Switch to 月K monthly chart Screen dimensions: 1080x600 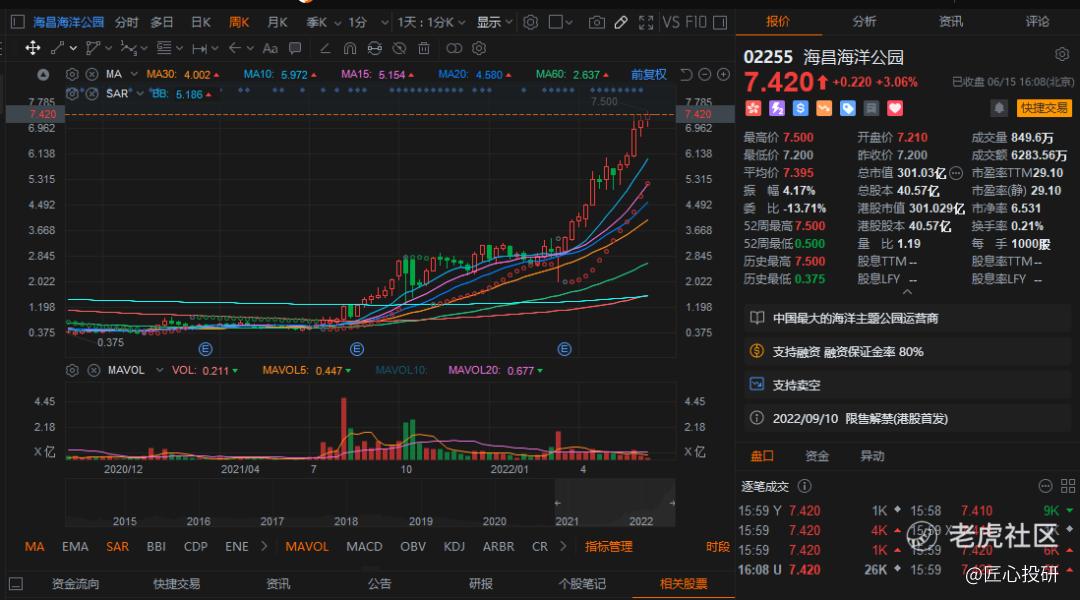point(277,23)
